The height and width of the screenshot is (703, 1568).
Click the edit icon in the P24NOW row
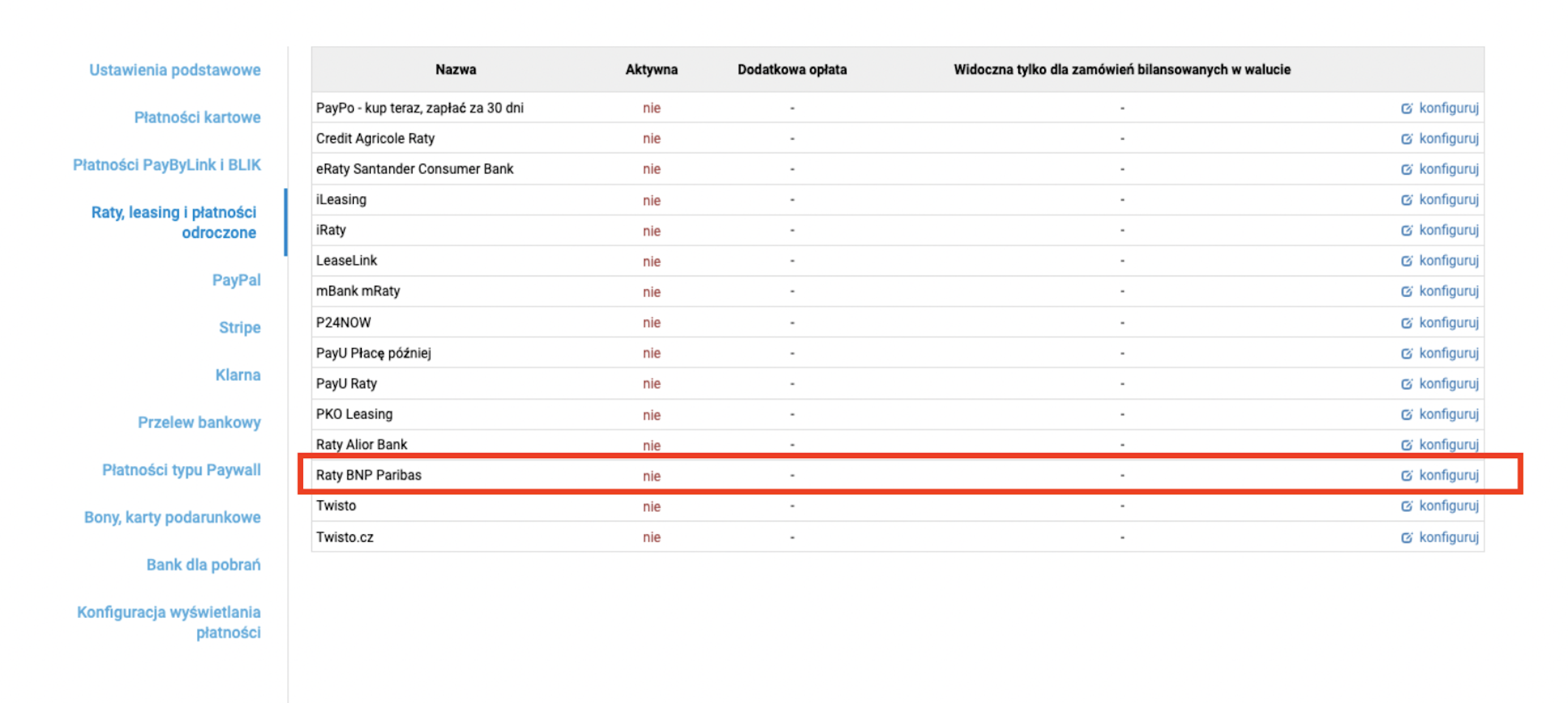tap(1407, 323)
